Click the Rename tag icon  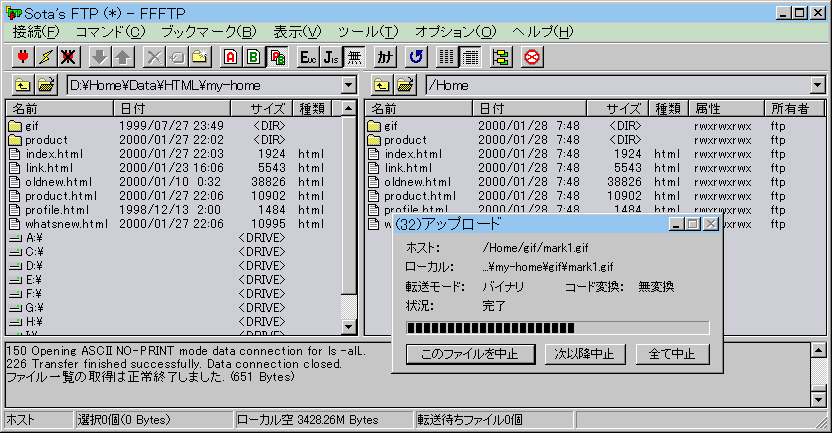point(177,57)
